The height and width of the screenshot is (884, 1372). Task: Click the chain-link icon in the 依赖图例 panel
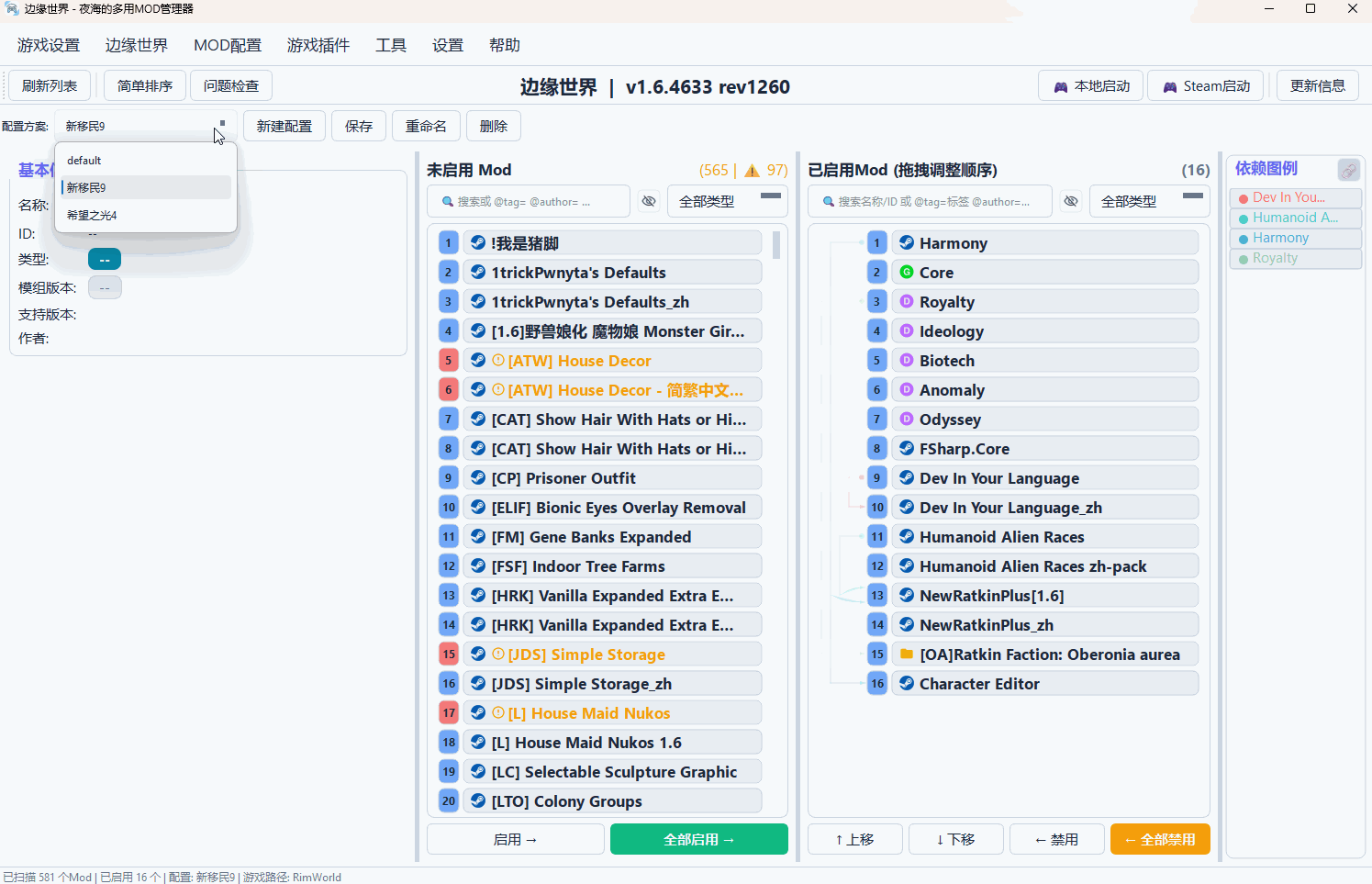(x=1348, y=170)
